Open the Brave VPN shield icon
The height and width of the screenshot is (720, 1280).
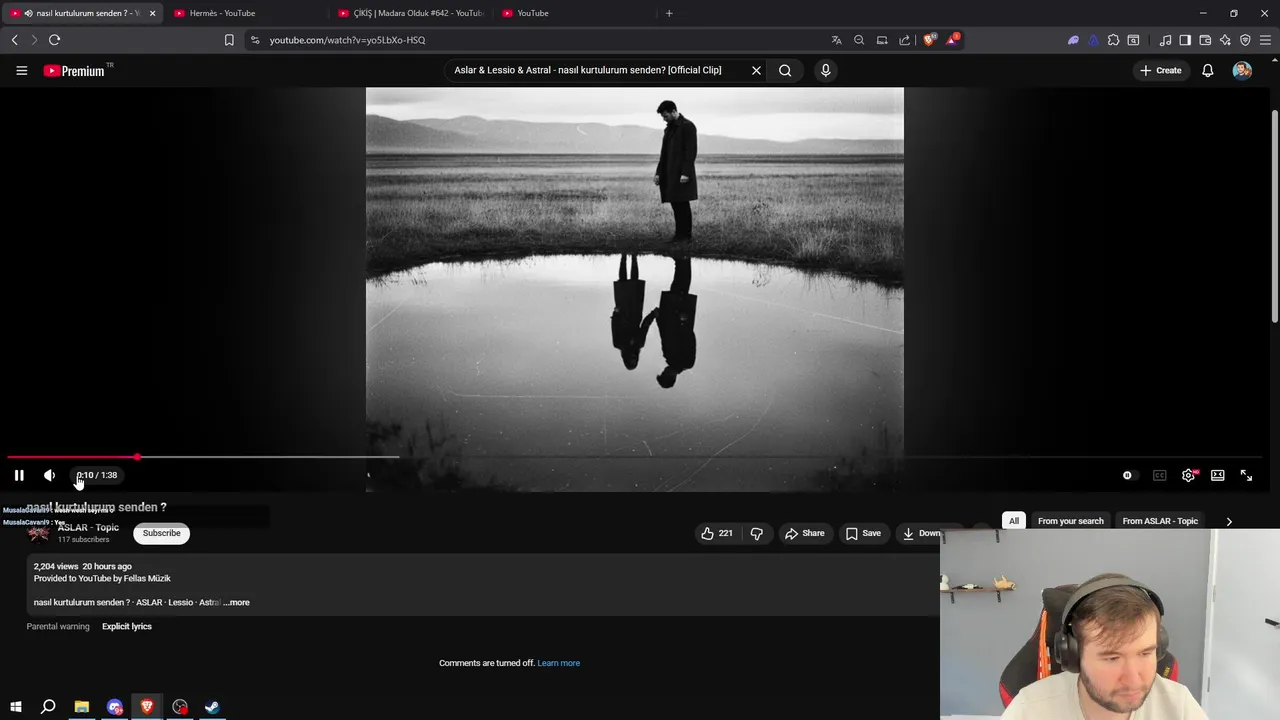[x=1245, y=40]
